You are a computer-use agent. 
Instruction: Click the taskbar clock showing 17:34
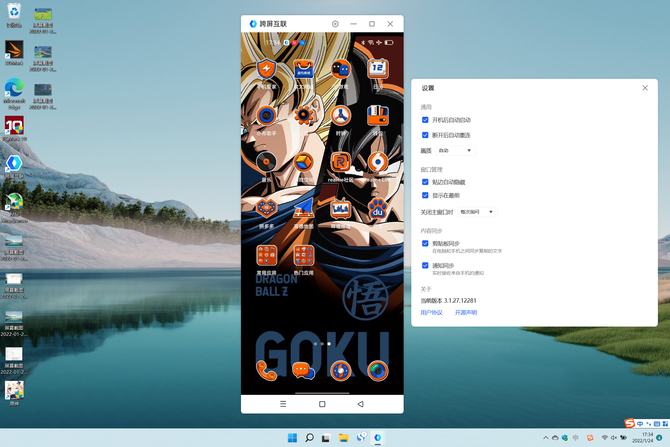648,437
